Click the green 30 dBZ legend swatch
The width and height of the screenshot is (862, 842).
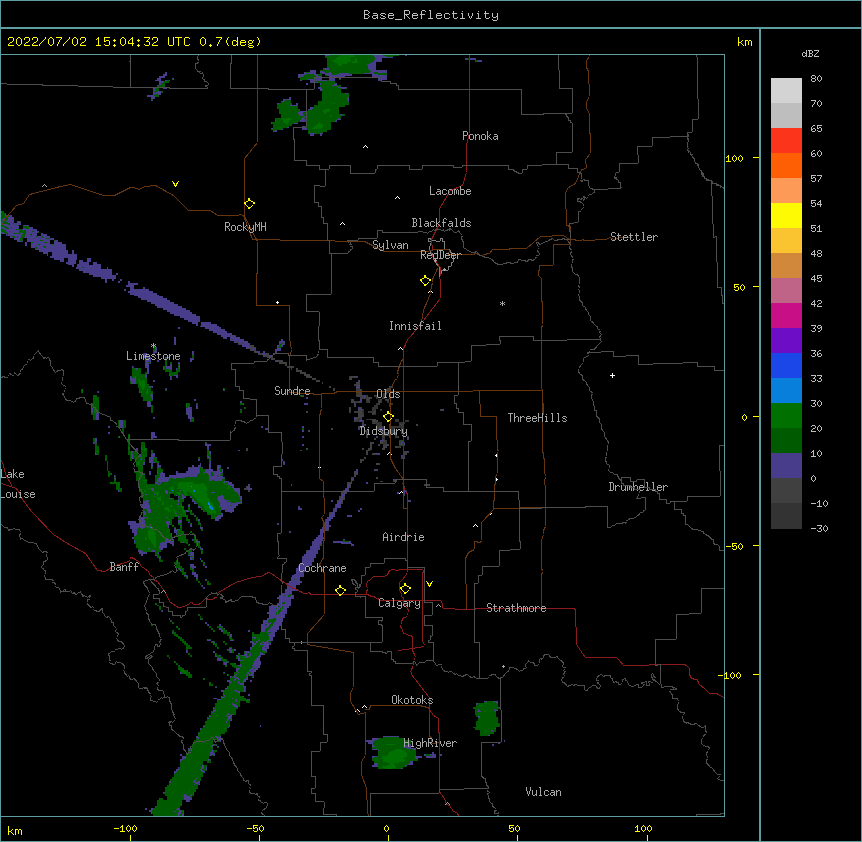coord(786,416)
